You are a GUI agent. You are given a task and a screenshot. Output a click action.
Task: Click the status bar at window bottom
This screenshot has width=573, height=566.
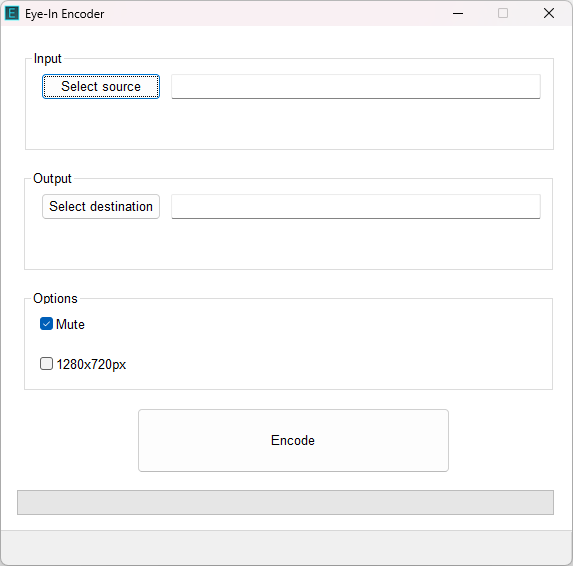click(286, 547)
